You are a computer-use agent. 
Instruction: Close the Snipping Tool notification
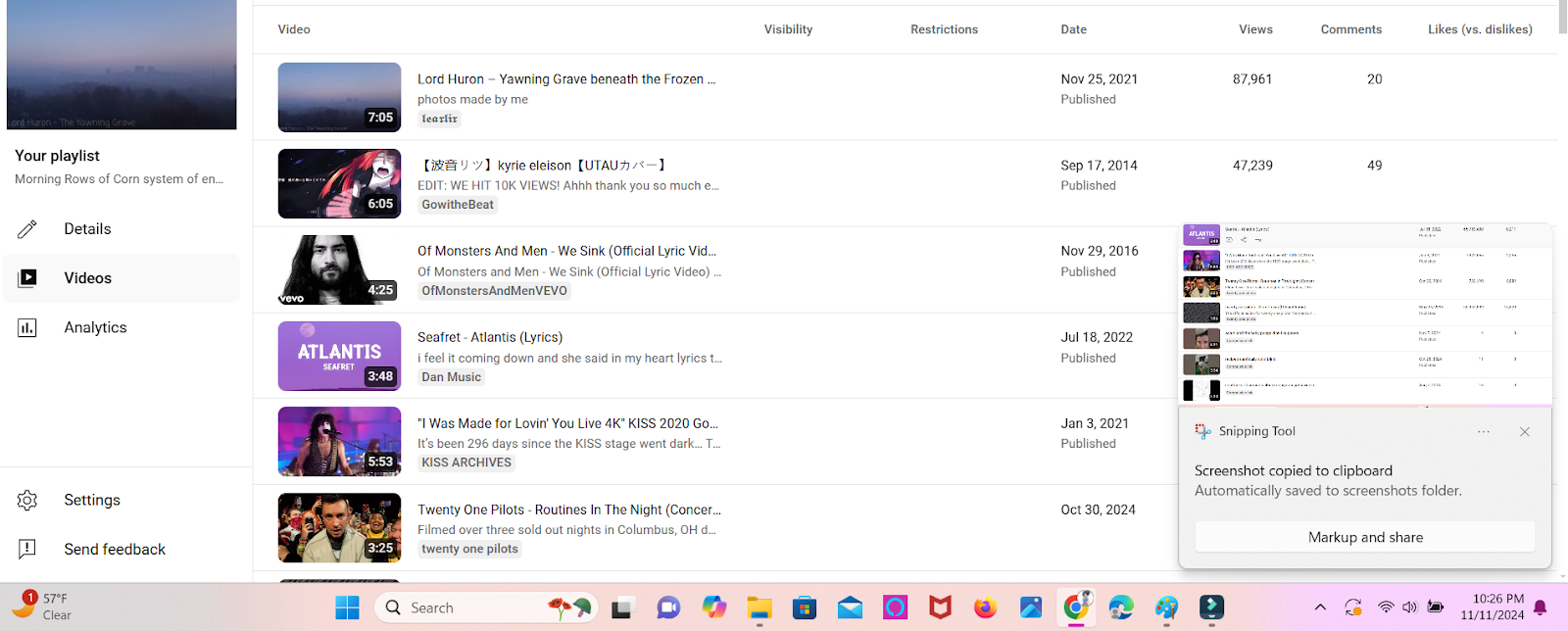click(x=1524, y=431)
